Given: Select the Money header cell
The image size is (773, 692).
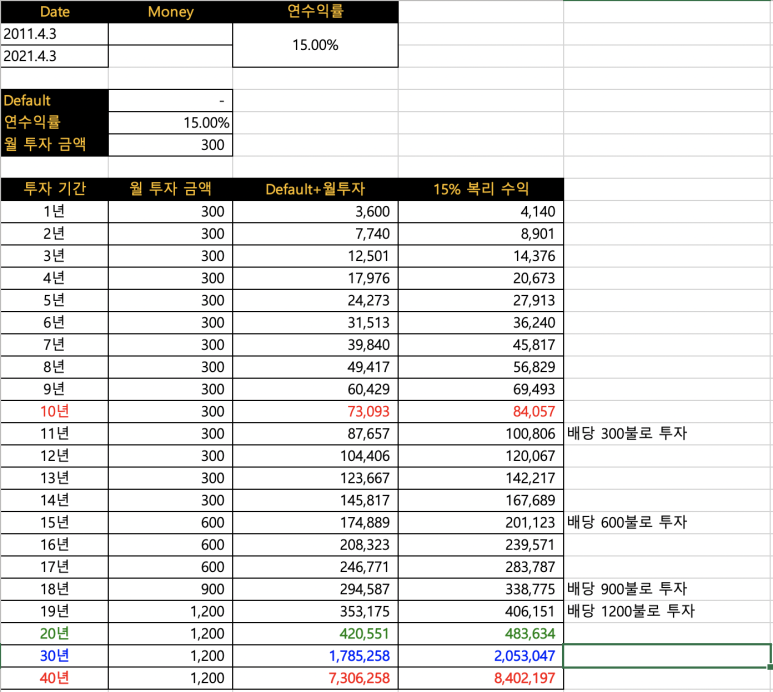Looking at the screenshot, I should click(170, 12).
